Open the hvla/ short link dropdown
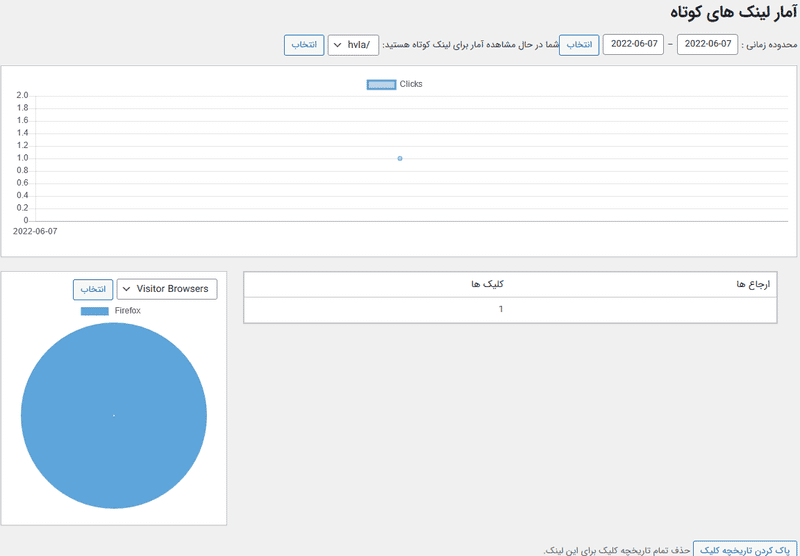 click(353, 45)
